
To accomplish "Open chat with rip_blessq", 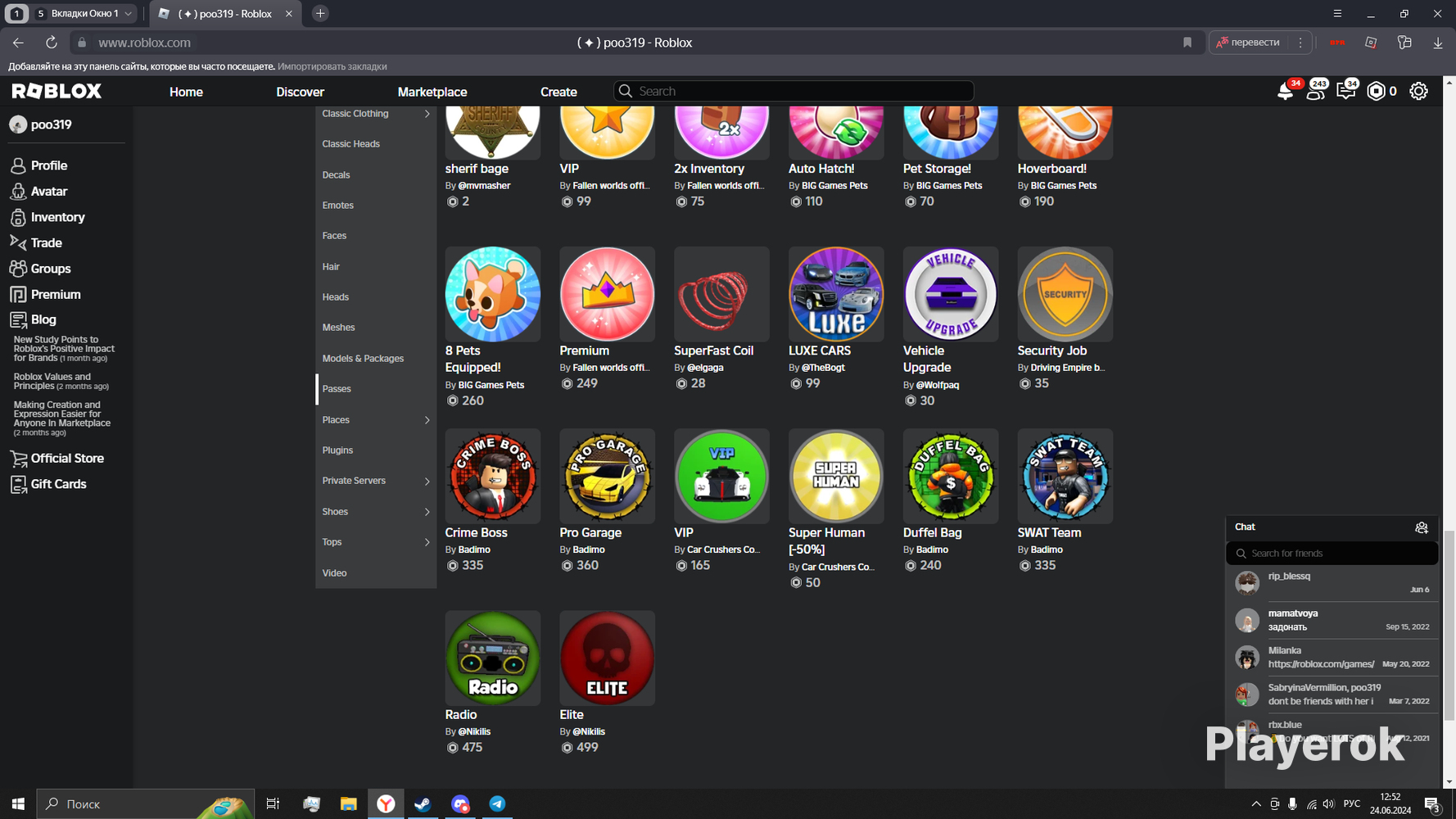I will (x=1332, y=583).
